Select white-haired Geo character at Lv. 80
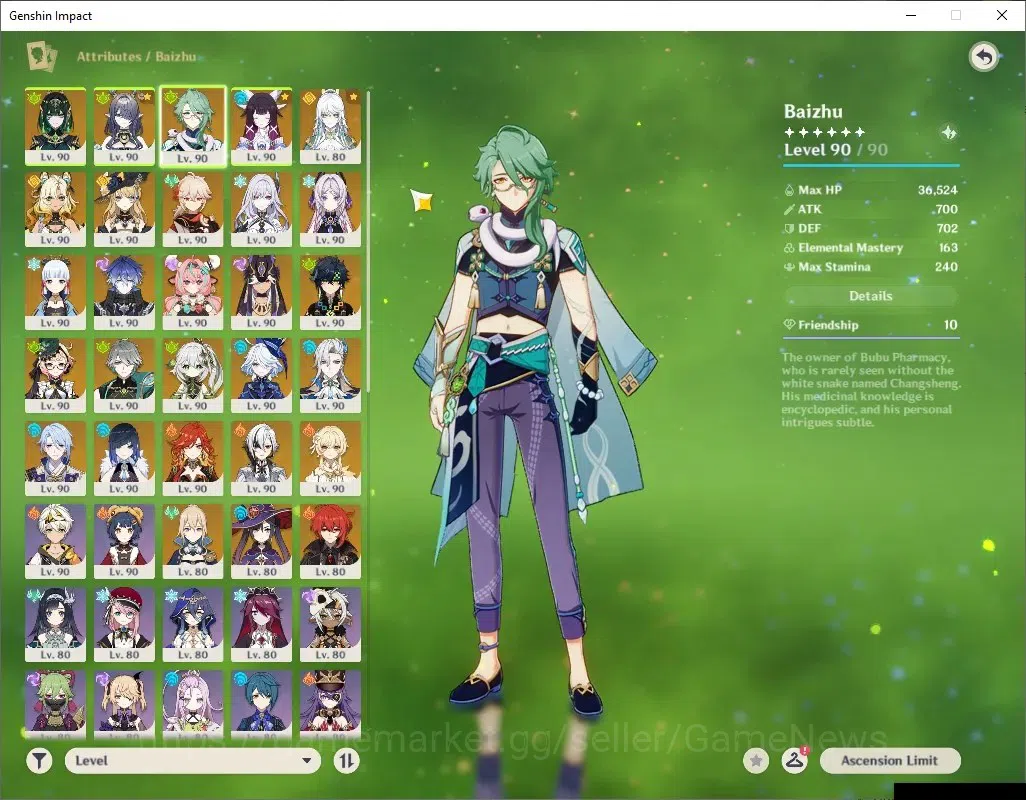 tap(330, 126)
